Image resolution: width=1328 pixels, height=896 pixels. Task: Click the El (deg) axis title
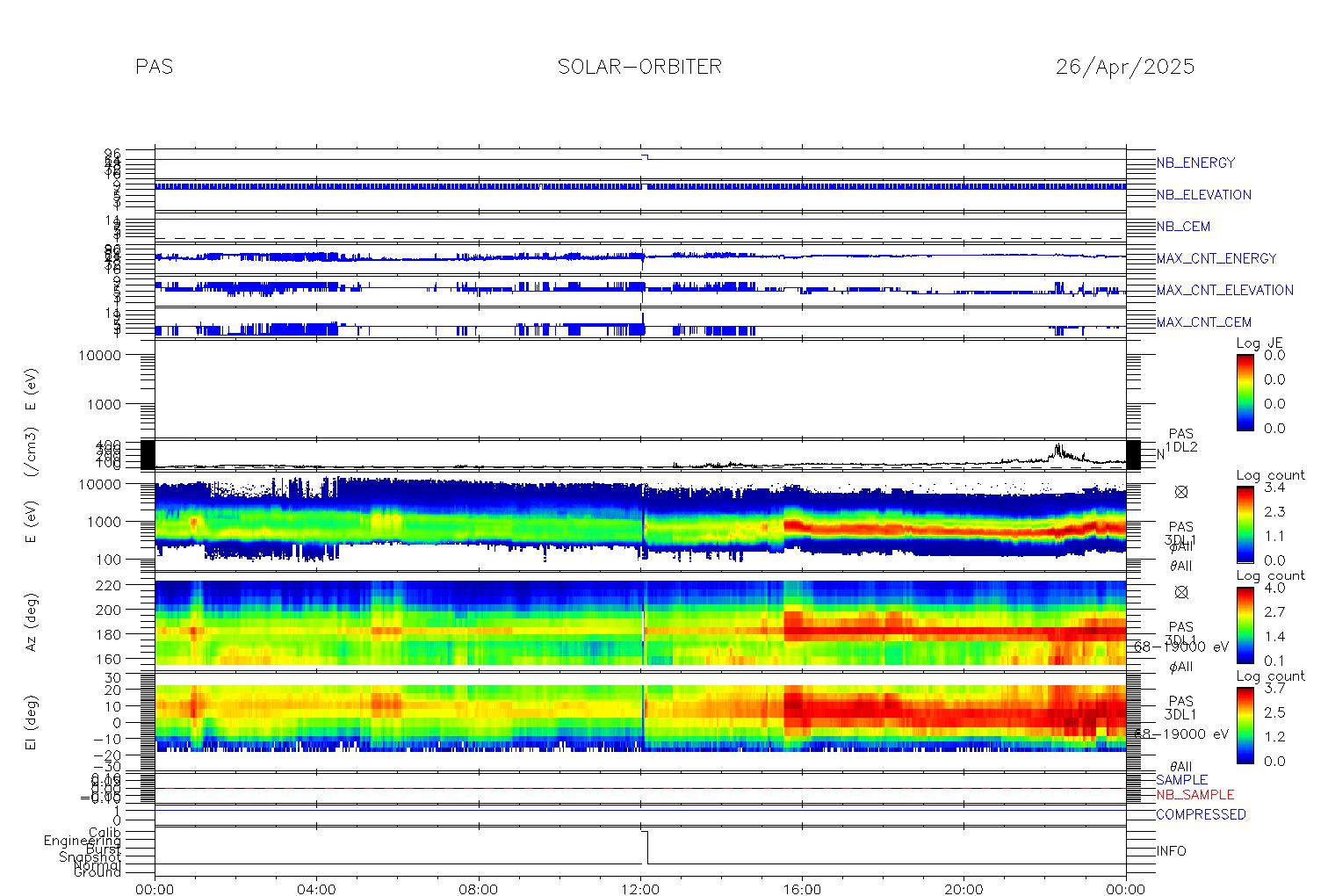click(x=31, y=723)
